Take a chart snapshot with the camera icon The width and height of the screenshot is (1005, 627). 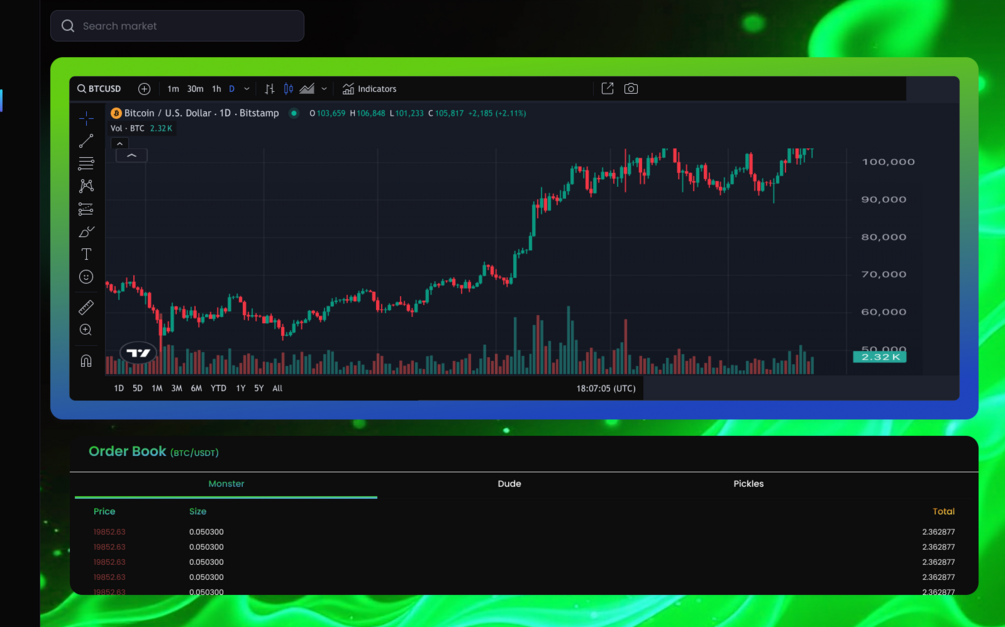pyautogui.click(x=631, y=88)
